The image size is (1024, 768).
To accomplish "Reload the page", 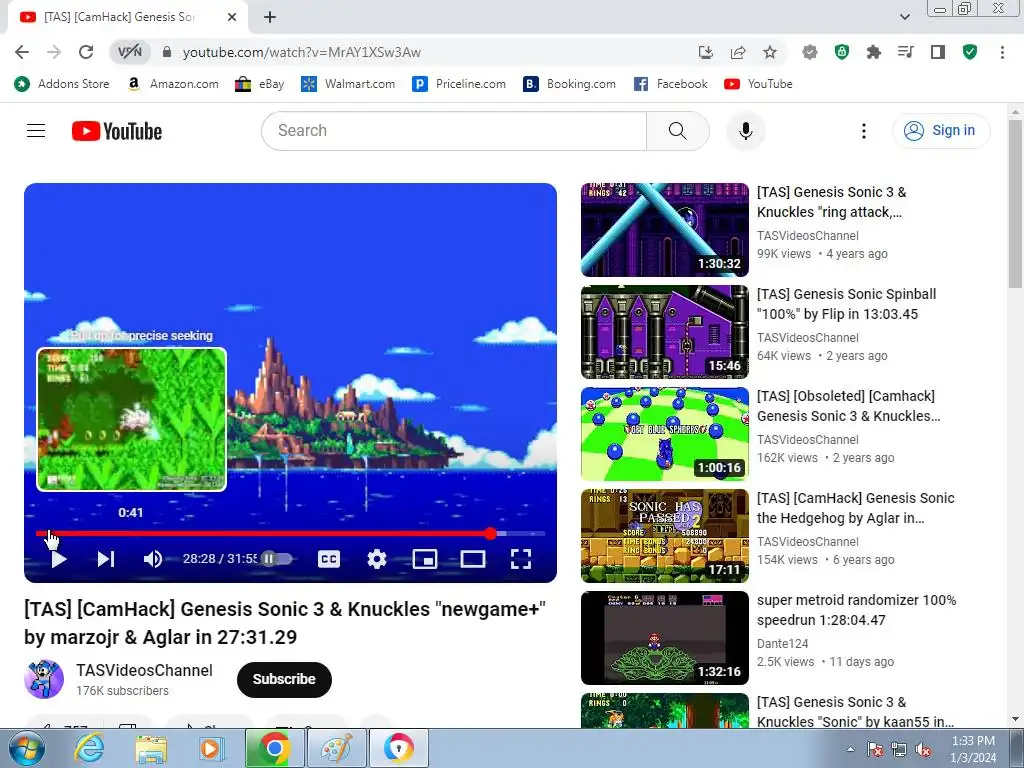I will [x=86, y=52].
